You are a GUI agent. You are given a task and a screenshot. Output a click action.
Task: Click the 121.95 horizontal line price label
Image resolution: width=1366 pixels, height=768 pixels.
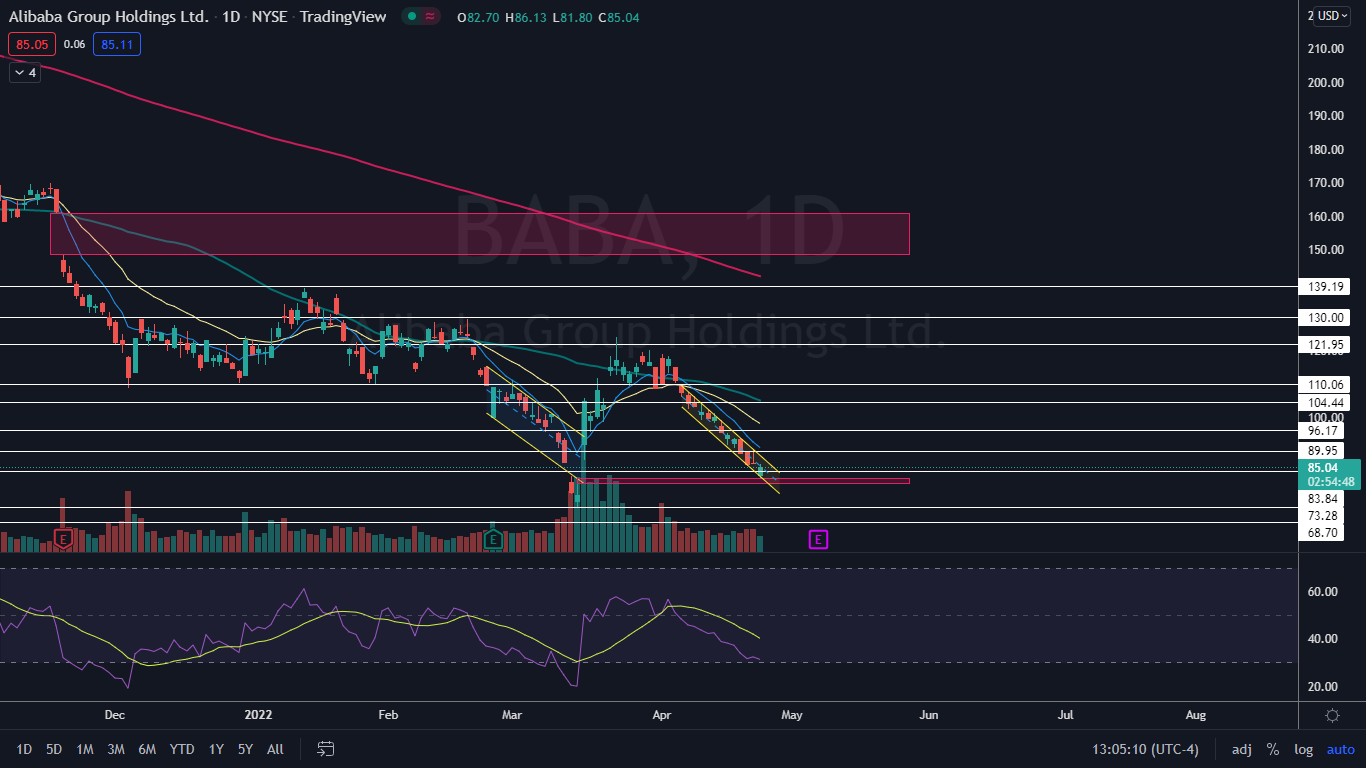(1323, 344)
